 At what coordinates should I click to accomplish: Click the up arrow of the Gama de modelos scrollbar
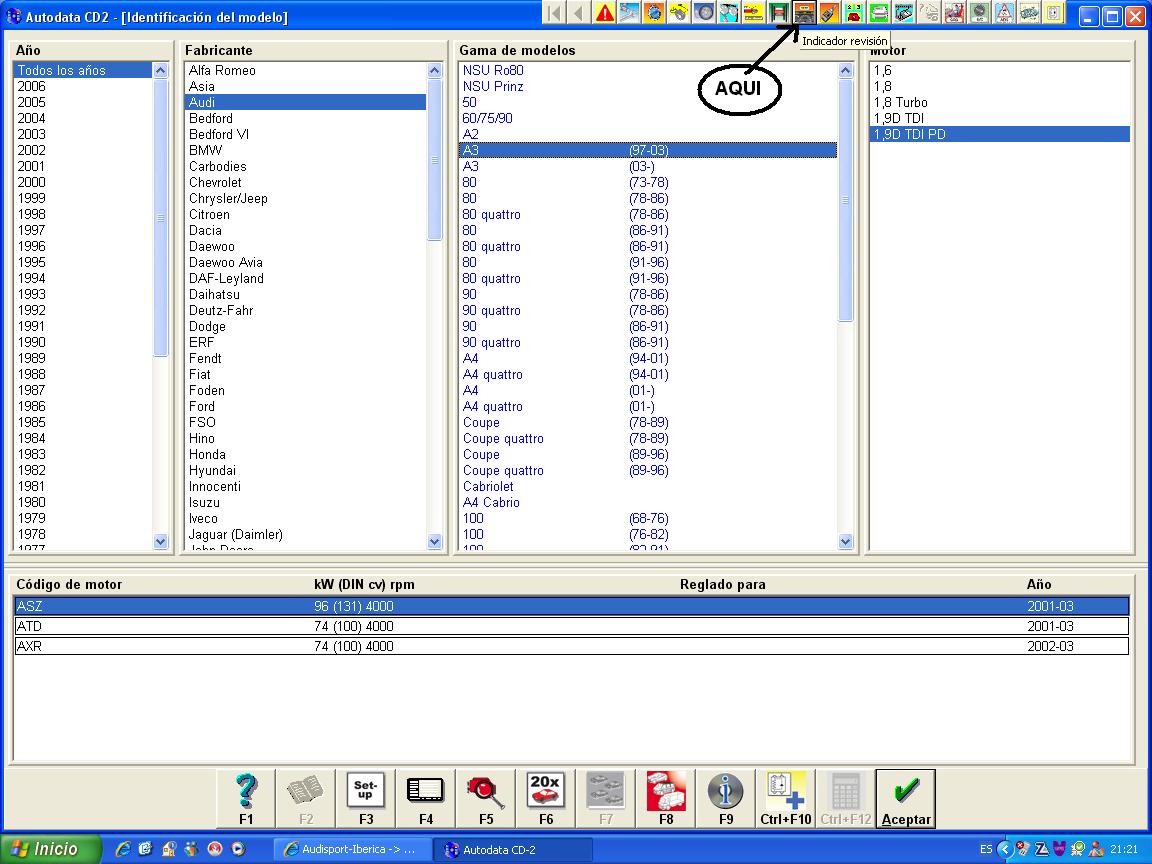846,71
